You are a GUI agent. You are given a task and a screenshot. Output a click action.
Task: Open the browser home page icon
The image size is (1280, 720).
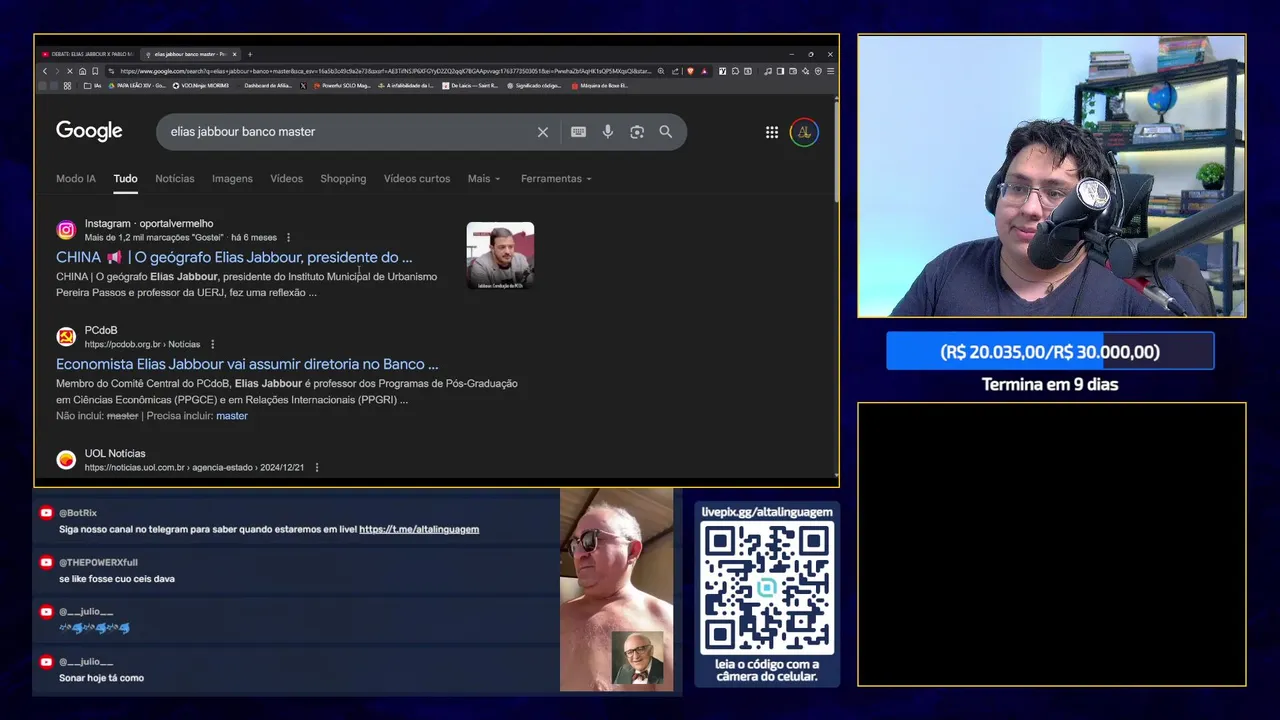[82, 71]
